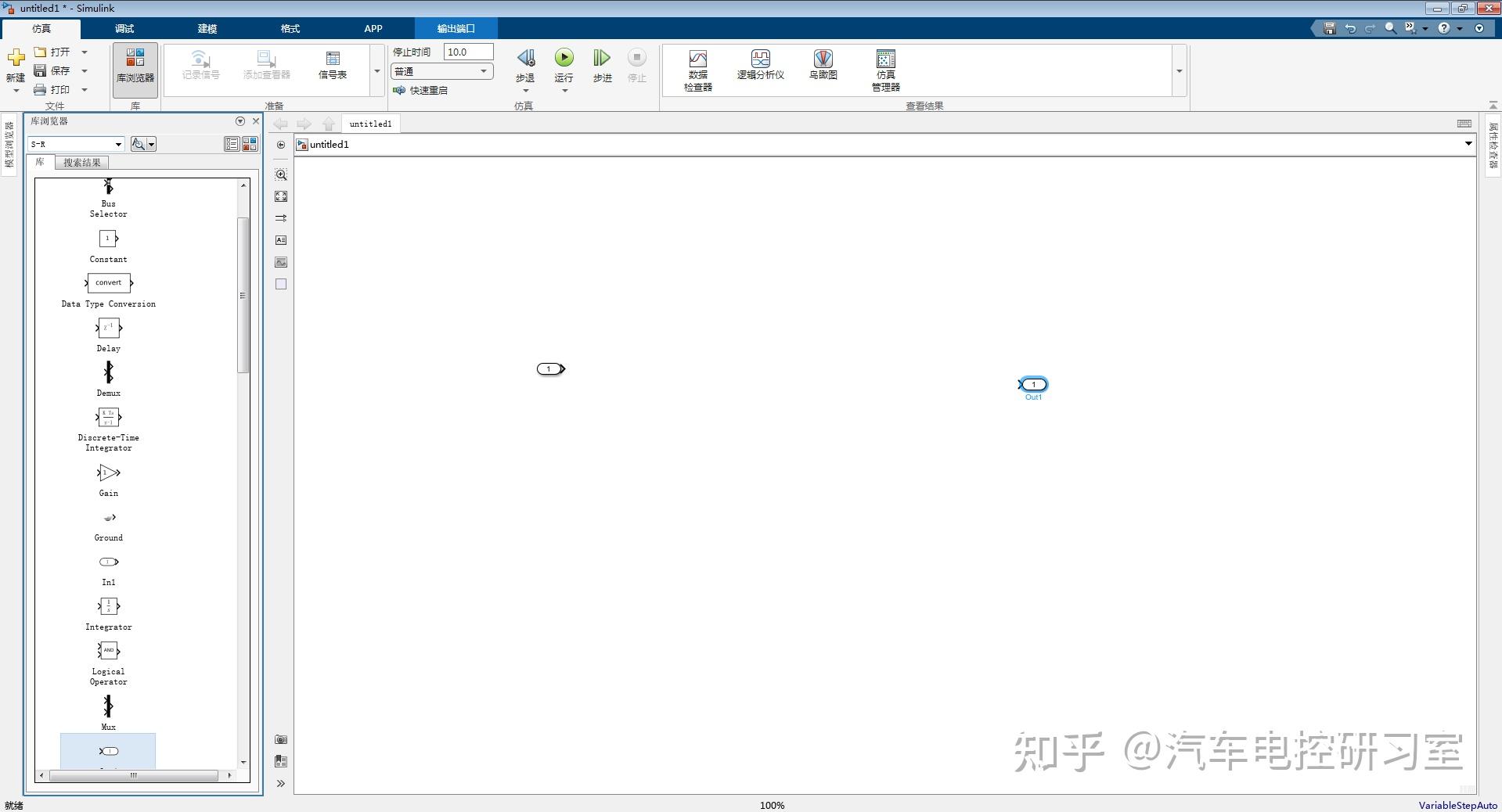Expand the untitled1 breadcrumb dropdown

(1468, 144)
